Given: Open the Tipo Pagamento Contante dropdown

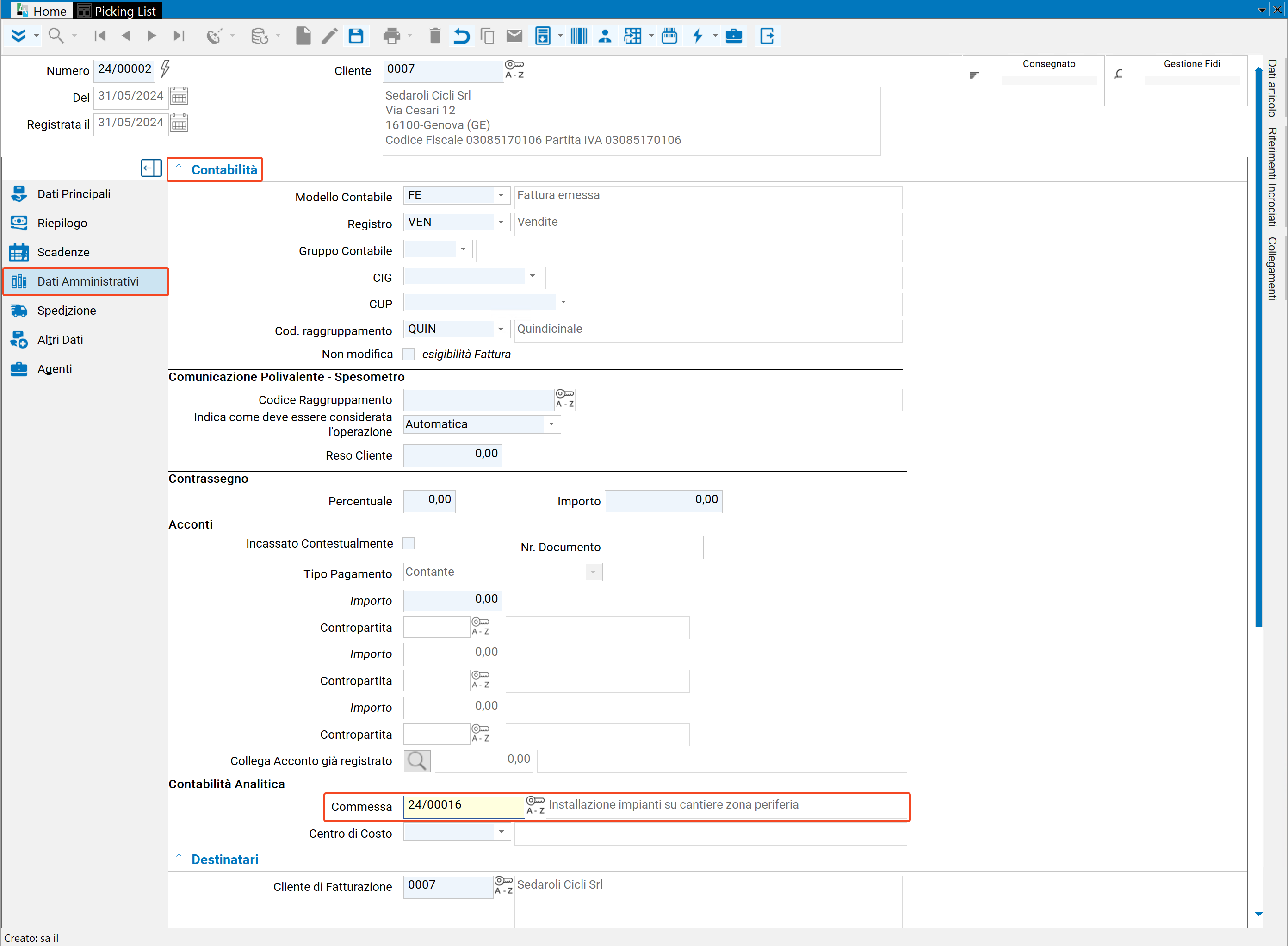Looking at the screenshot, I should point(593,572).
